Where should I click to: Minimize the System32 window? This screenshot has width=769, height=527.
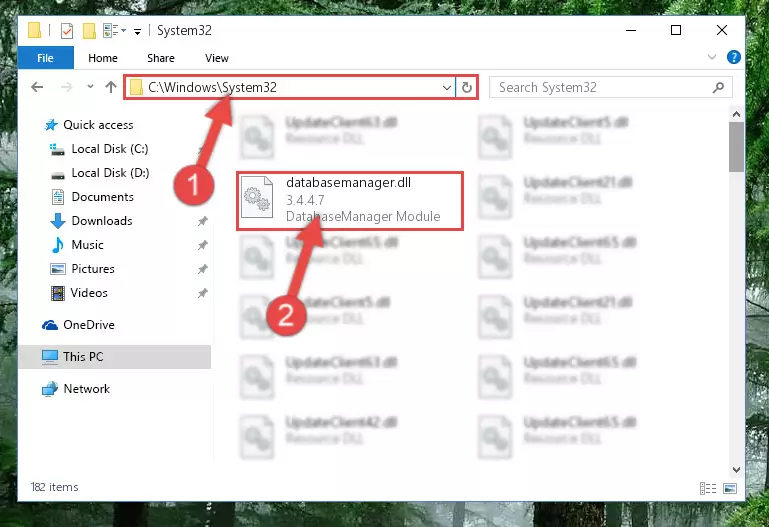coord(631,30)
